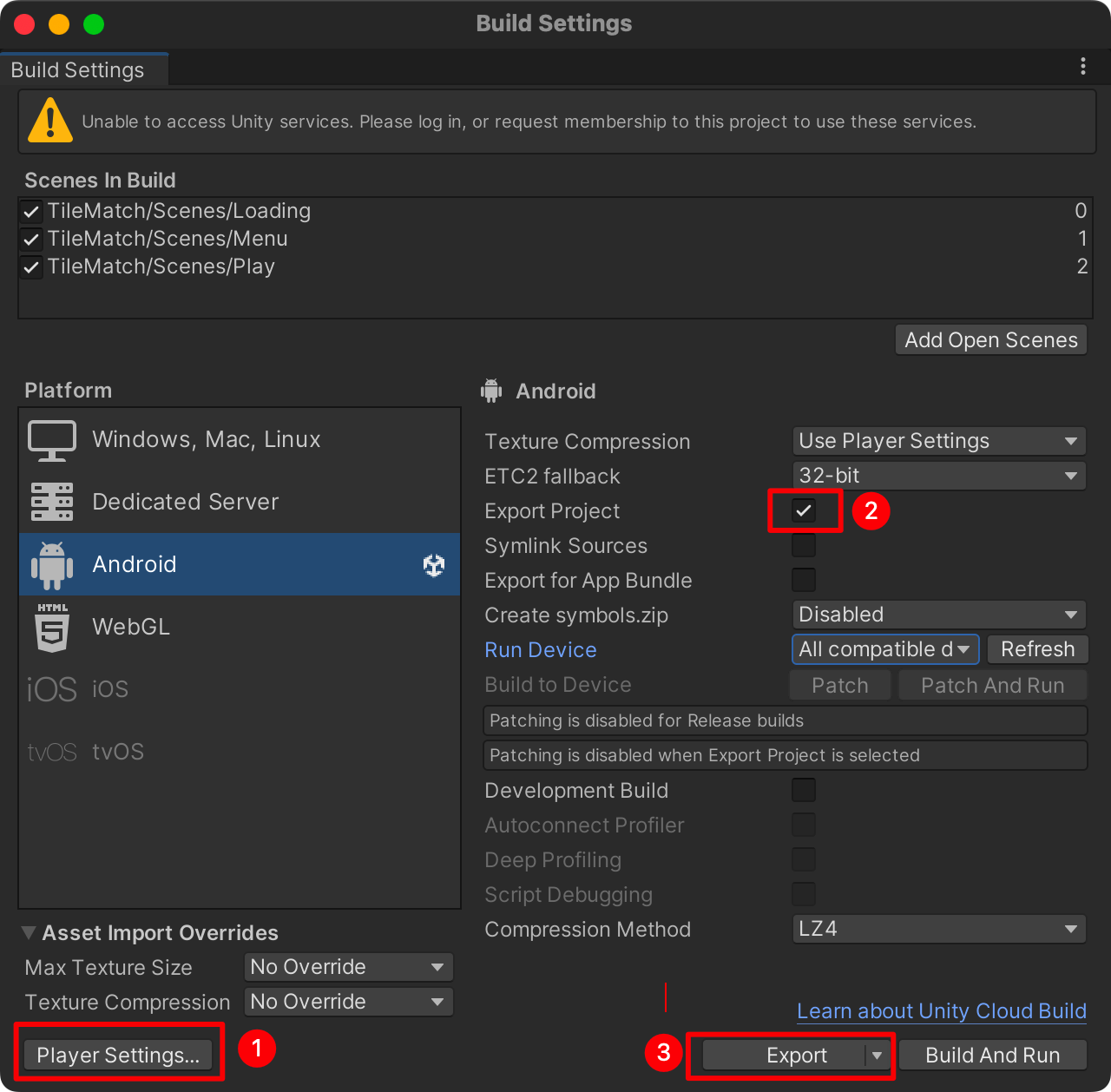Select the Android platform row
This screenshot has height=1092, width=1111.
click(x=240, y=564)
